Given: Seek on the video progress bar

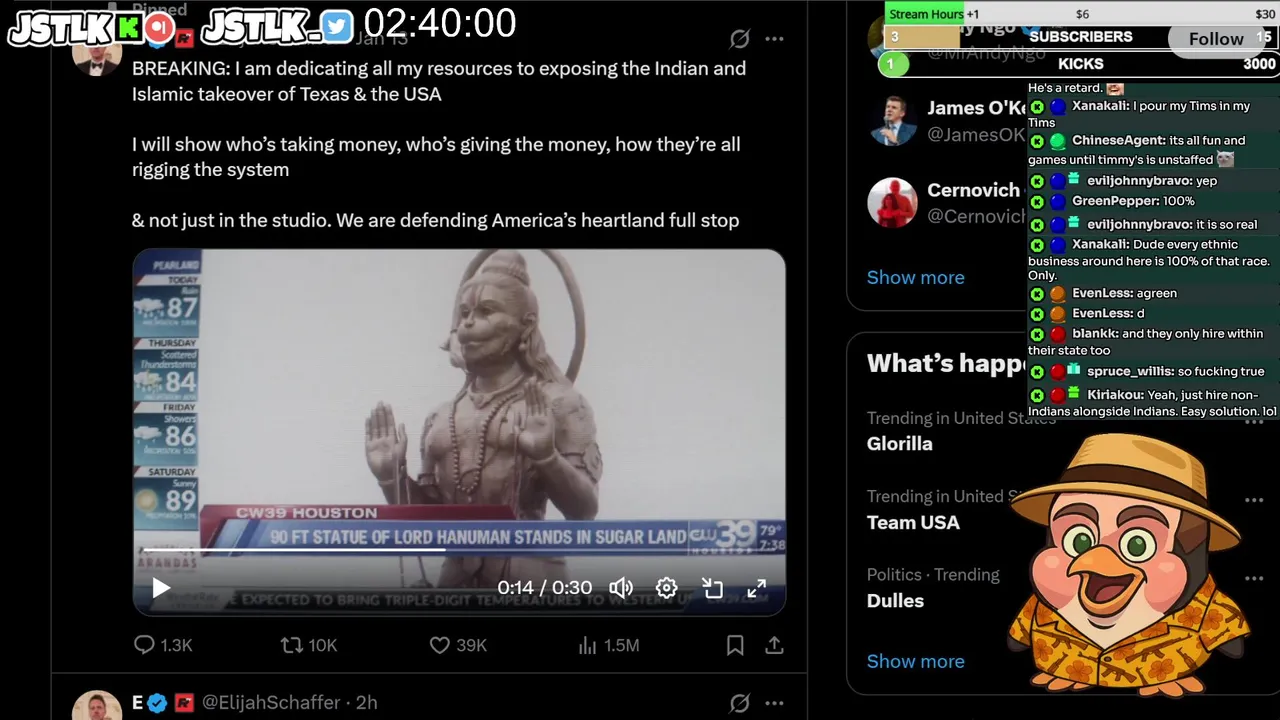Looking at the screenshot, I should coord(459,549).
